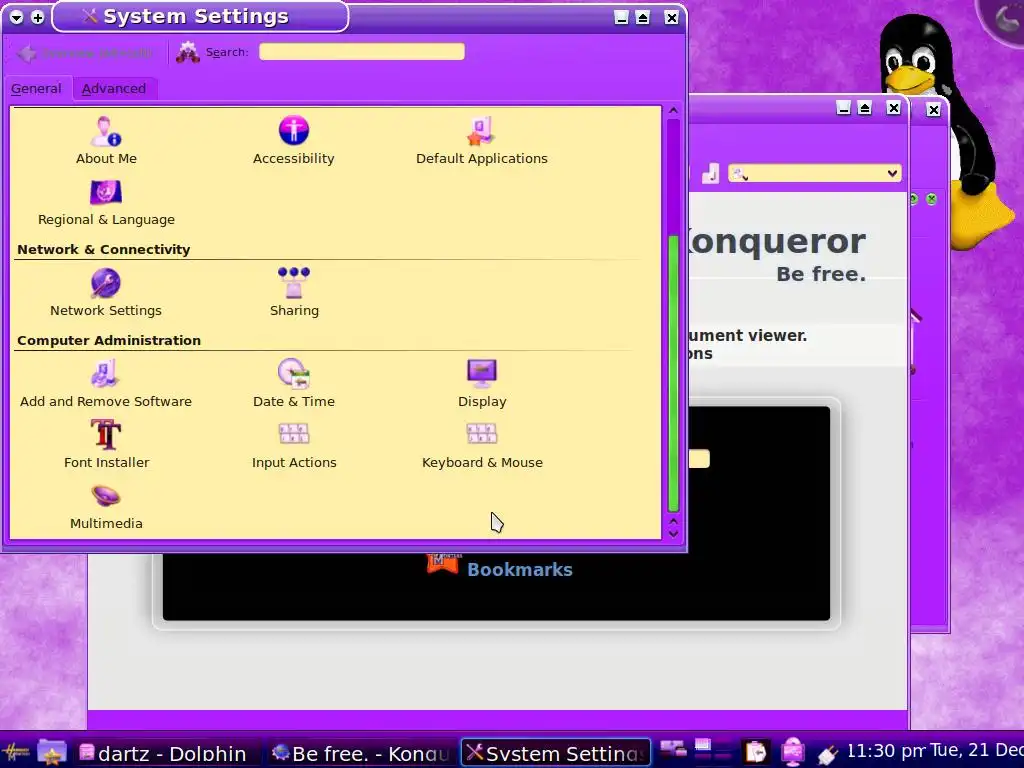
Task: Click the Konqueror heading text
Action: click(x=776, y=241)
